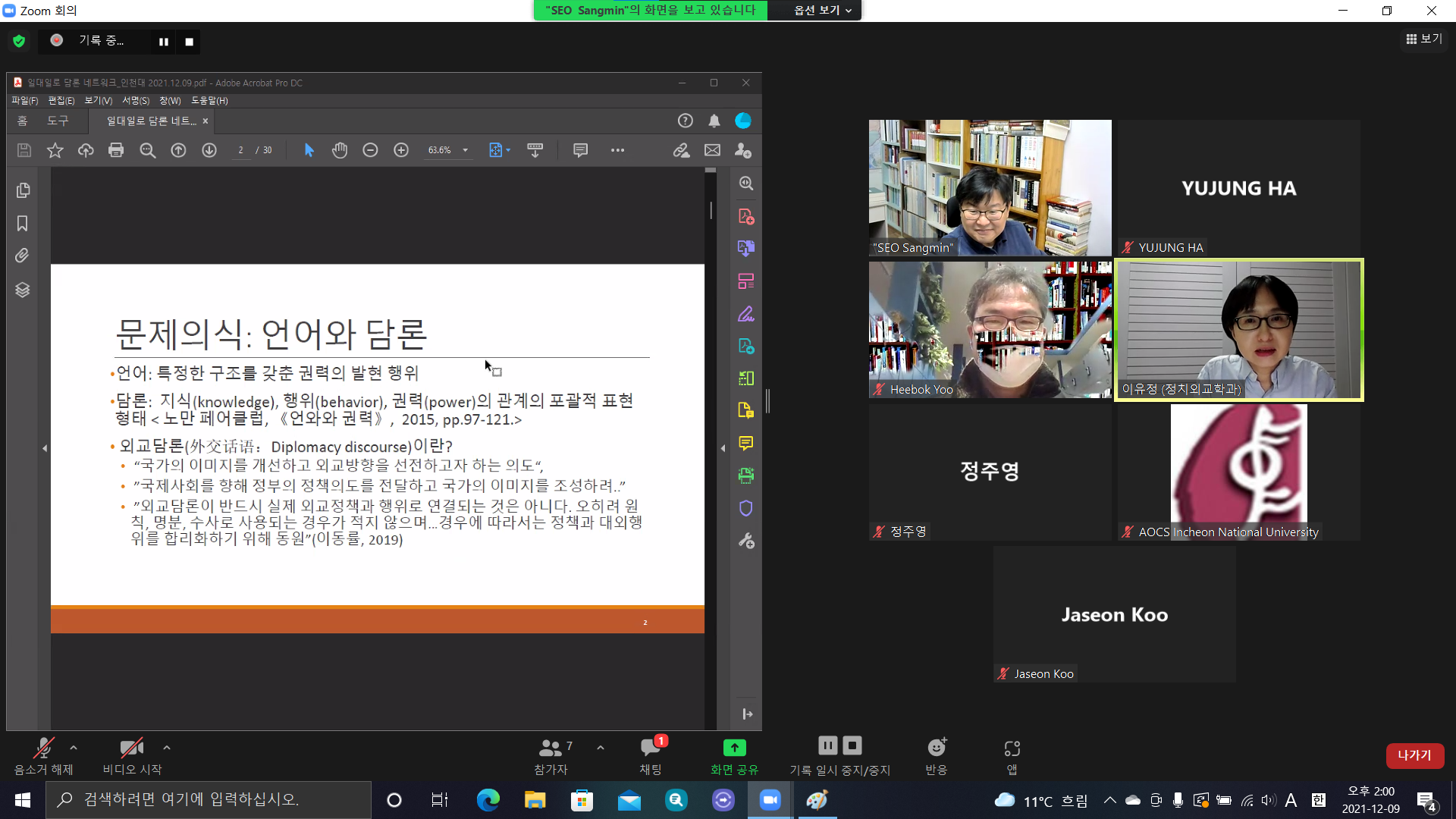Open the 편집(E) menu
This screenshot has width=1456, height=819.
[61, 100]
